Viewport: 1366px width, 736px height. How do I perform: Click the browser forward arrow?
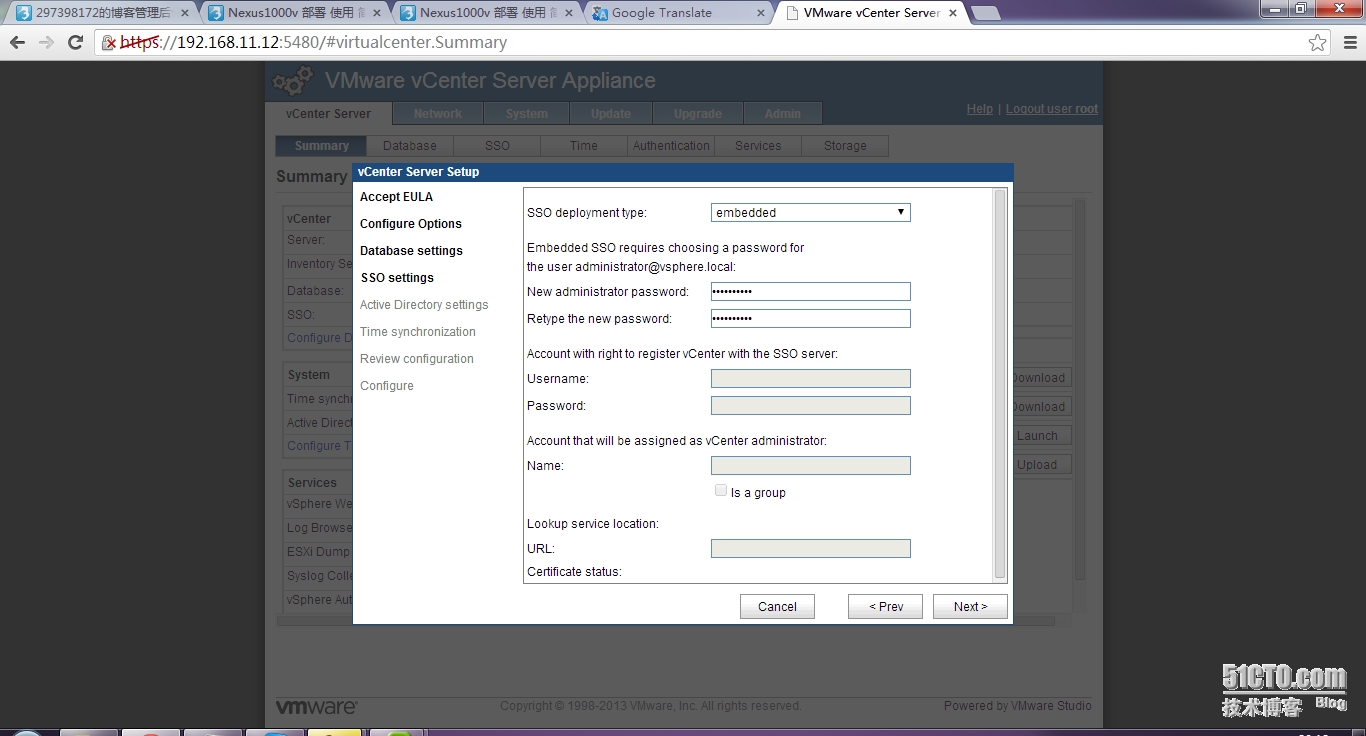(46, 42)
